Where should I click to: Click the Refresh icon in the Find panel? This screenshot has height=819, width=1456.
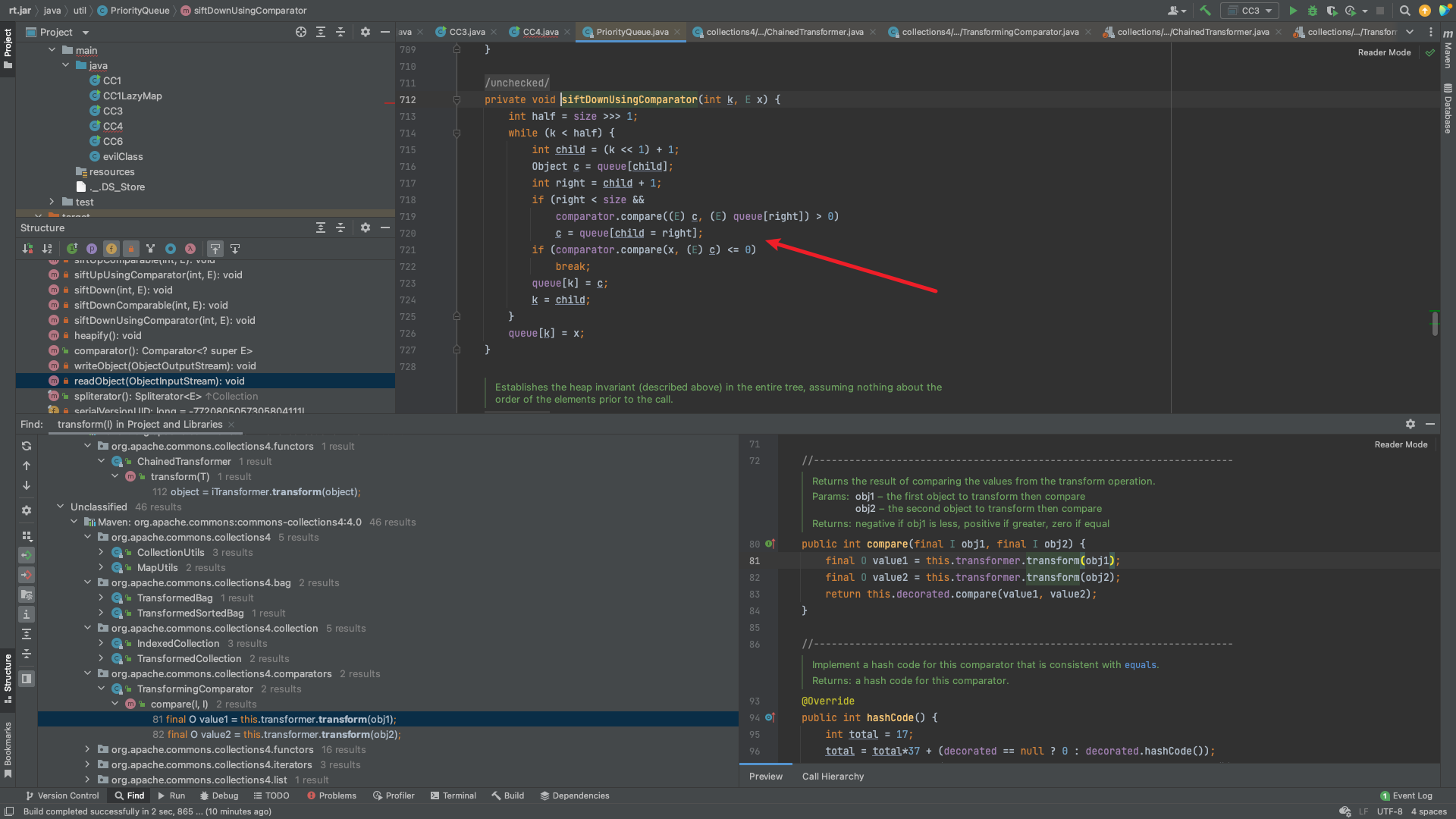(27, 446)
